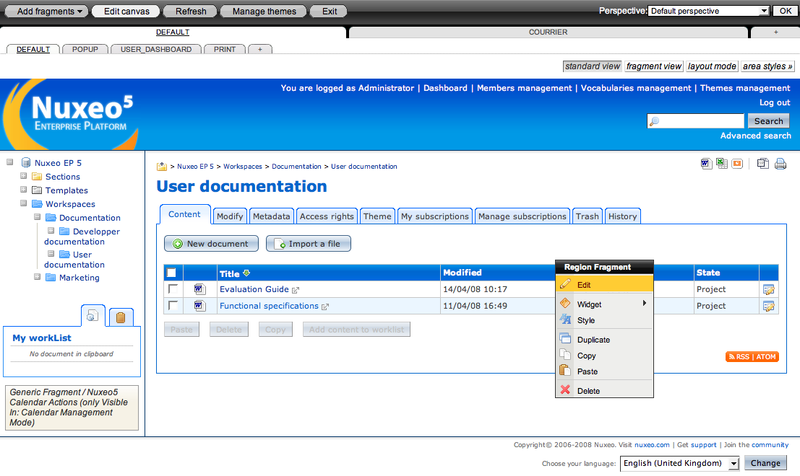Screen dimensions: 800x476
Task: Expand the Sections tree node
Action: [x=23, y=176]
